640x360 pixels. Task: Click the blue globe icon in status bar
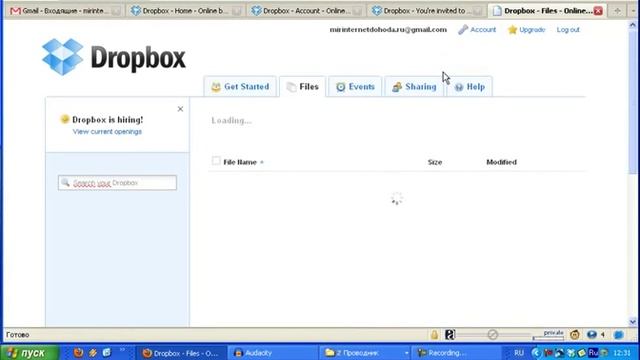pos(591,335)
